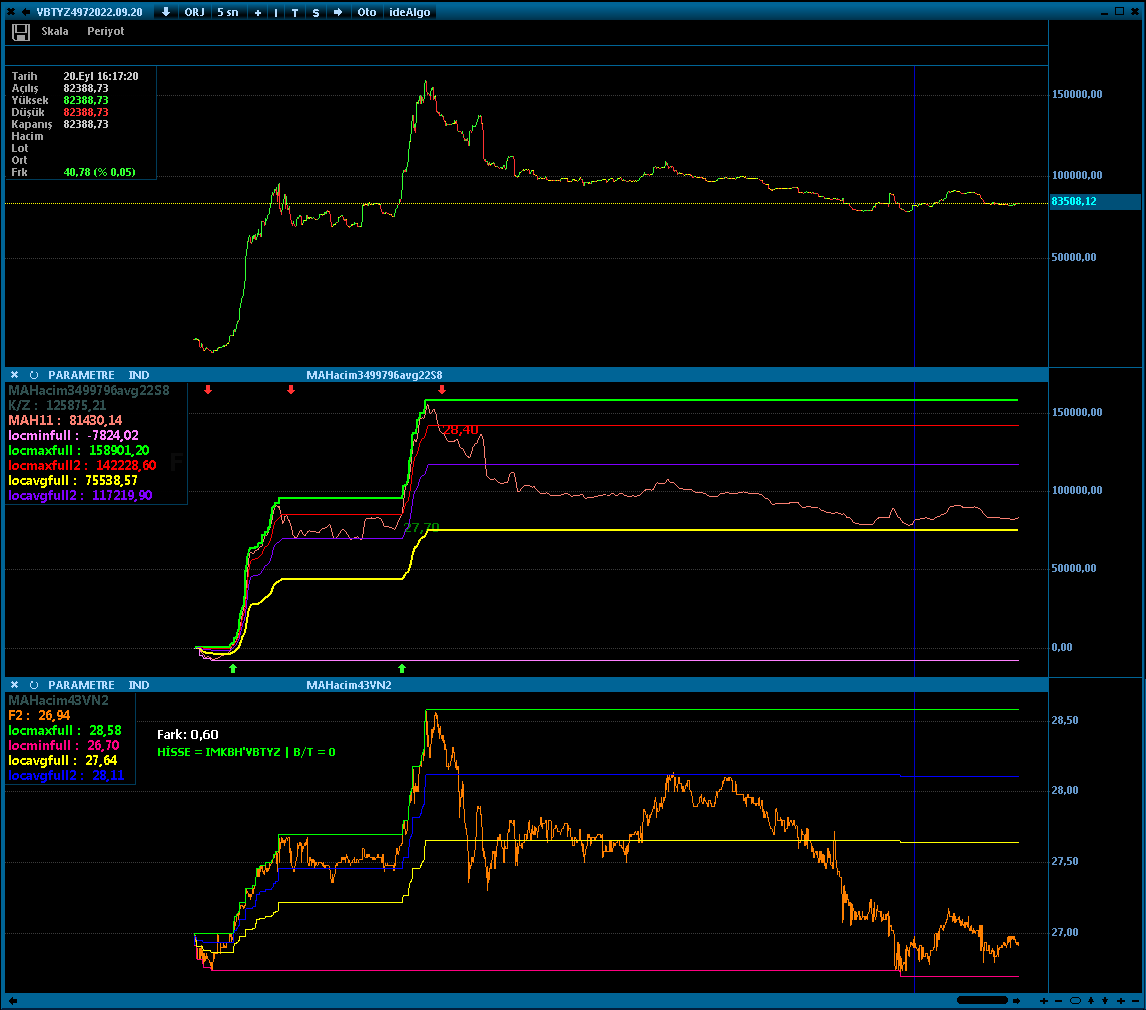
Task: Click the last plus icon in the bottom bar
Action: pyautogui.click(x=1121, y=1000)
